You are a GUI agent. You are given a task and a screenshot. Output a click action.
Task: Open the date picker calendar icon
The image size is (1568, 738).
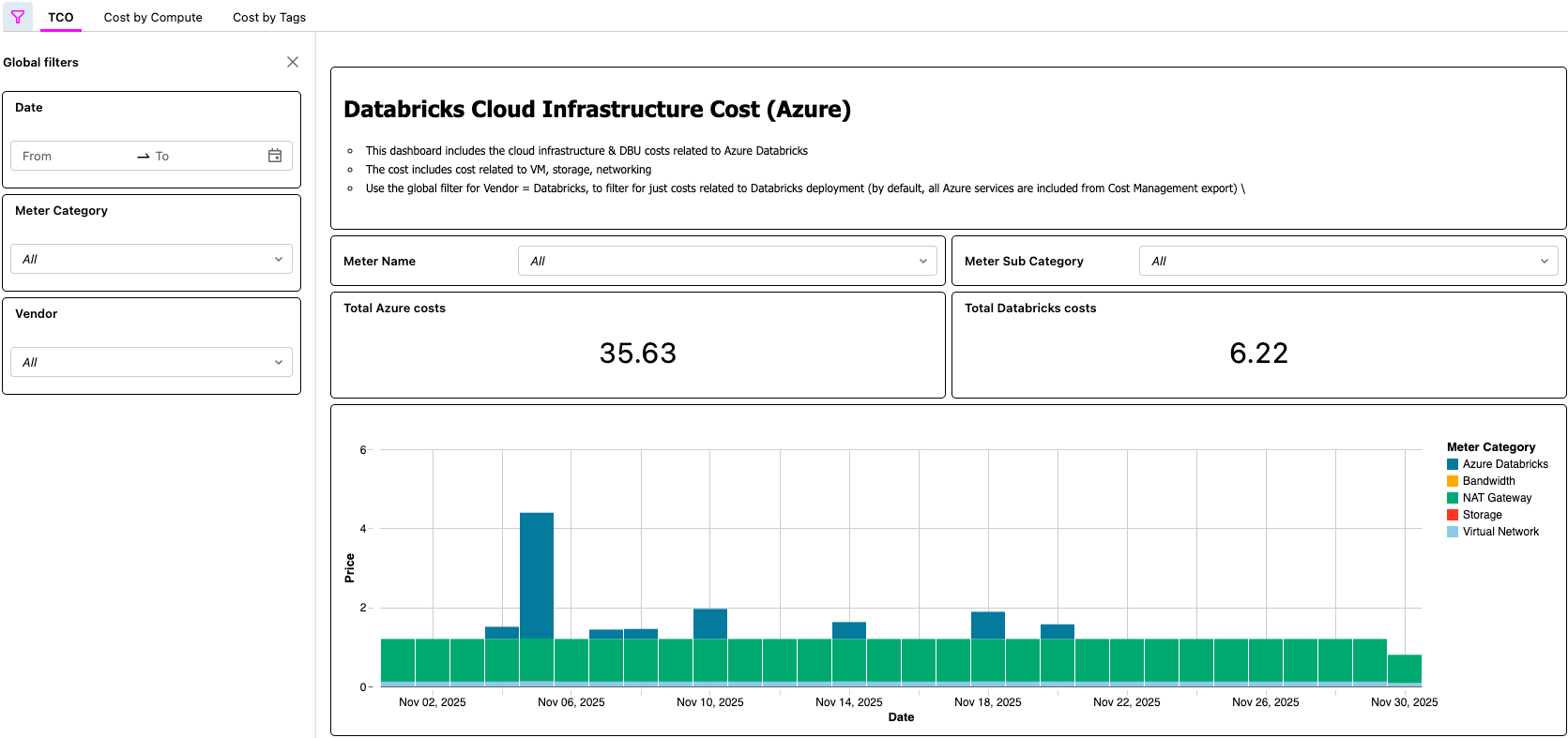coord(275,156)
